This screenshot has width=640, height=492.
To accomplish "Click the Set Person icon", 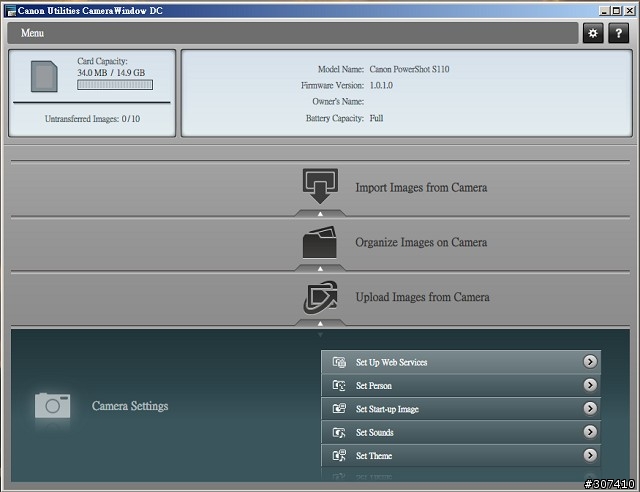I will pyautogui.click(x=339, y=385).
